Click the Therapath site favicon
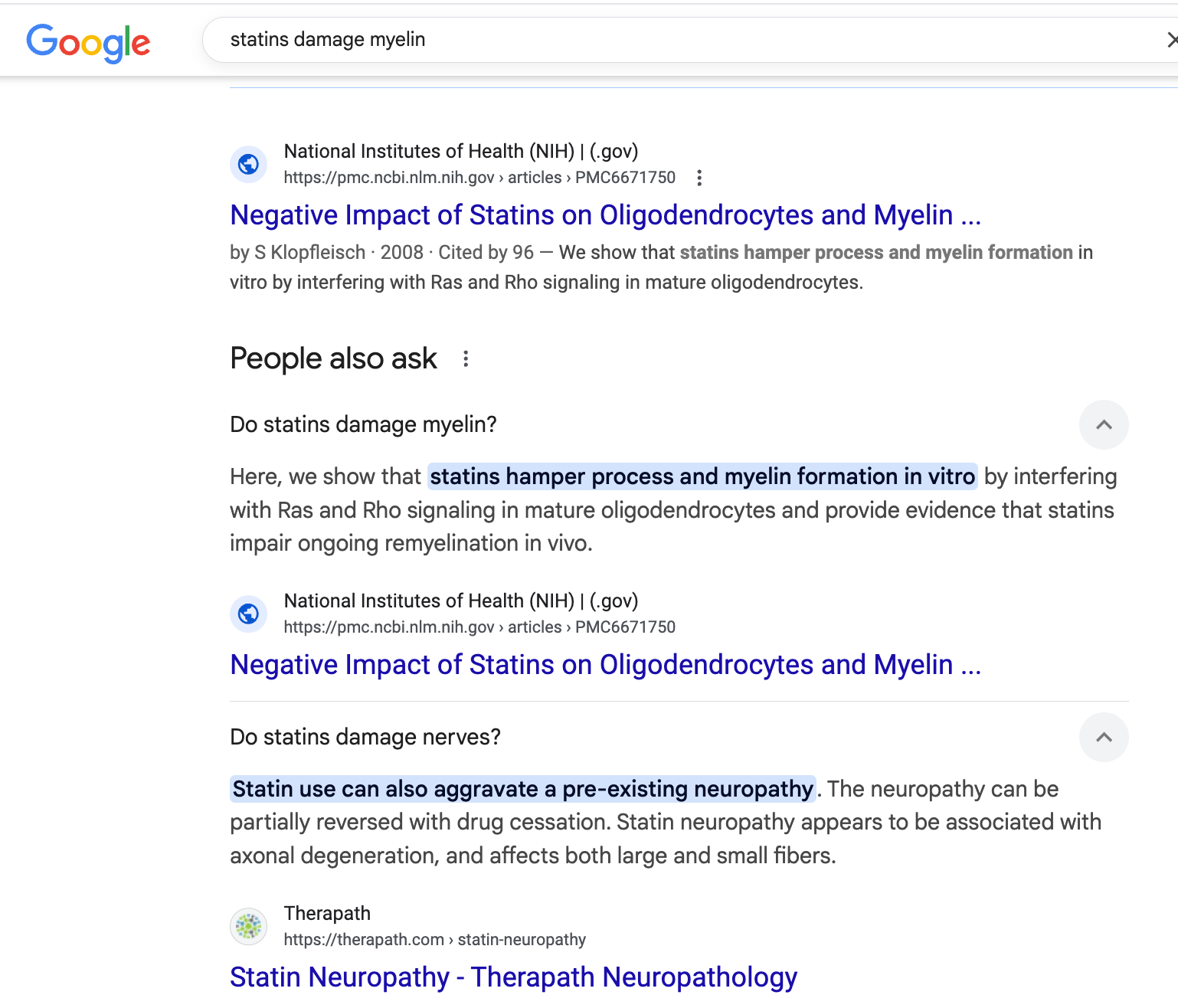Image resolution: width=1178 pixels, height=1008 pixels. (x=248, y=926)
